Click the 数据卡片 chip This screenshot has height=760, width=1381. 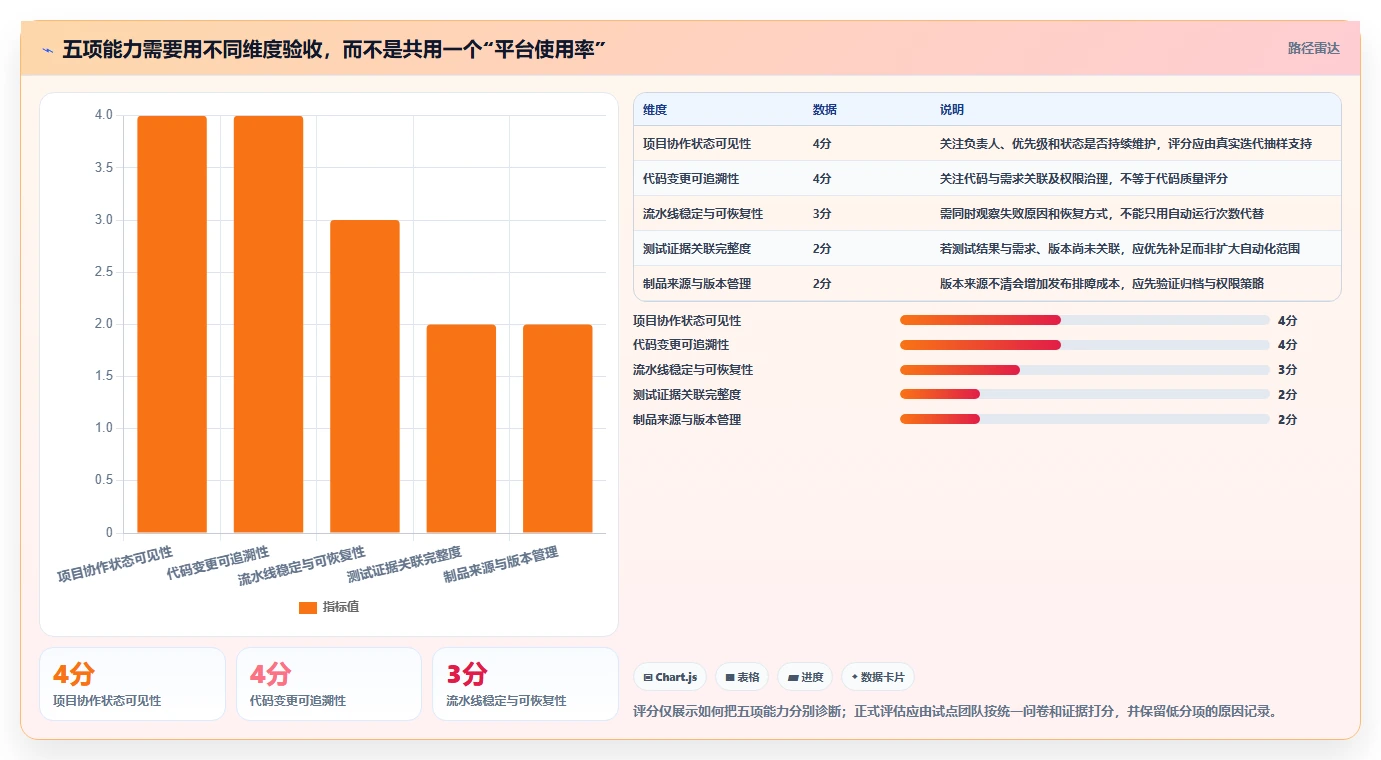[x=878, y=677]
